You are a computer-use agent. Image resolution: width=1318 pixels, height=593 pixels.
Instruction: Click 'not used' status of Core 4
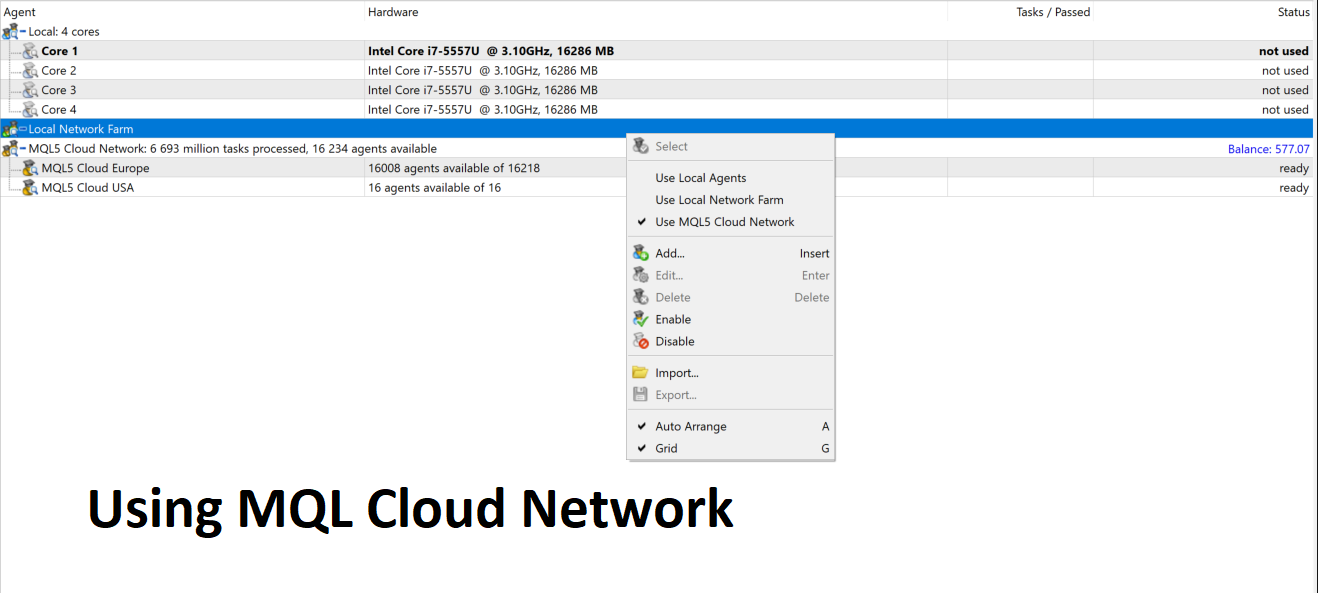coord(1285,110)
